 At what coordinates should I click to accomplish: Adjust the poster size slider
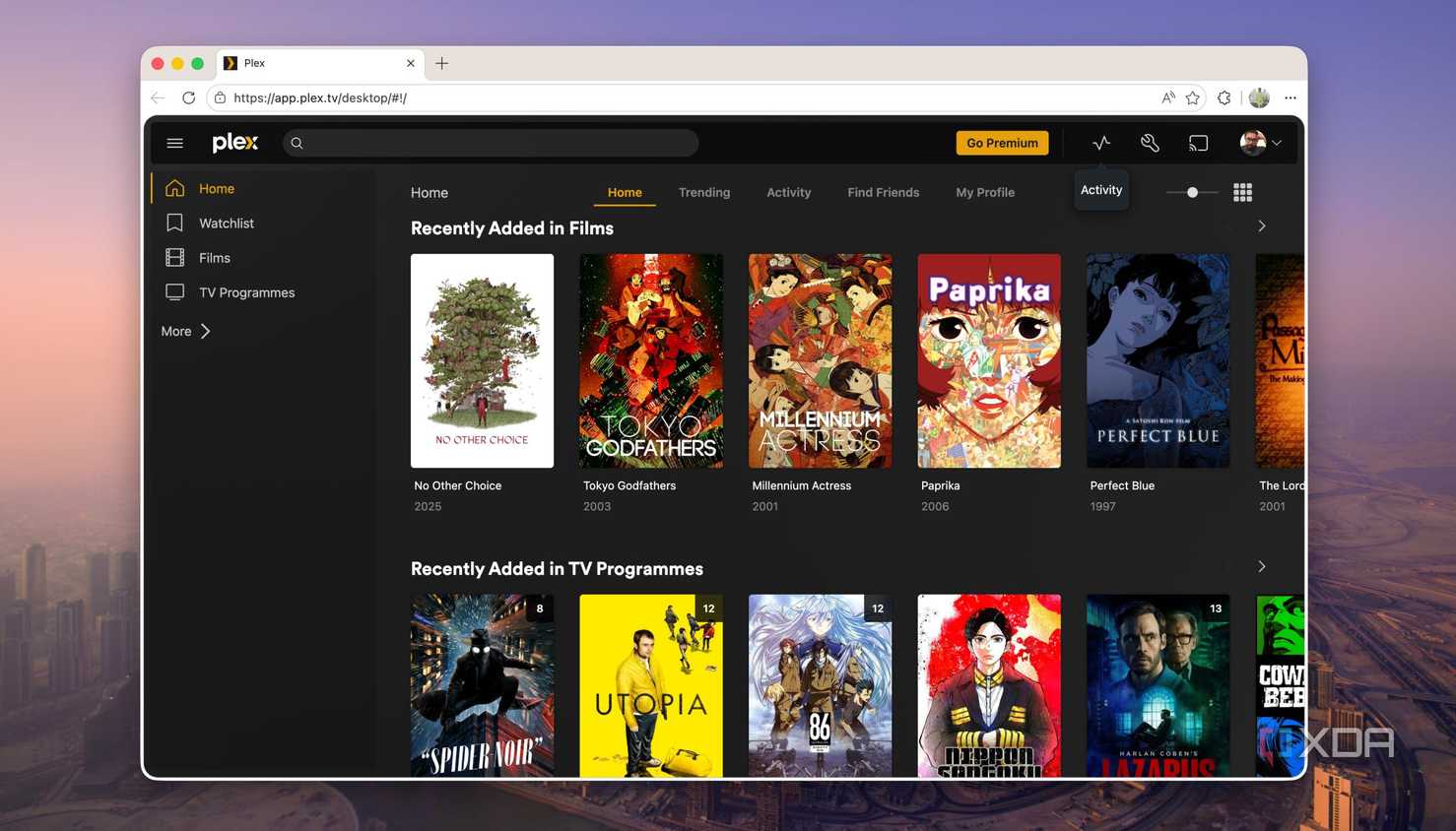1193,192
